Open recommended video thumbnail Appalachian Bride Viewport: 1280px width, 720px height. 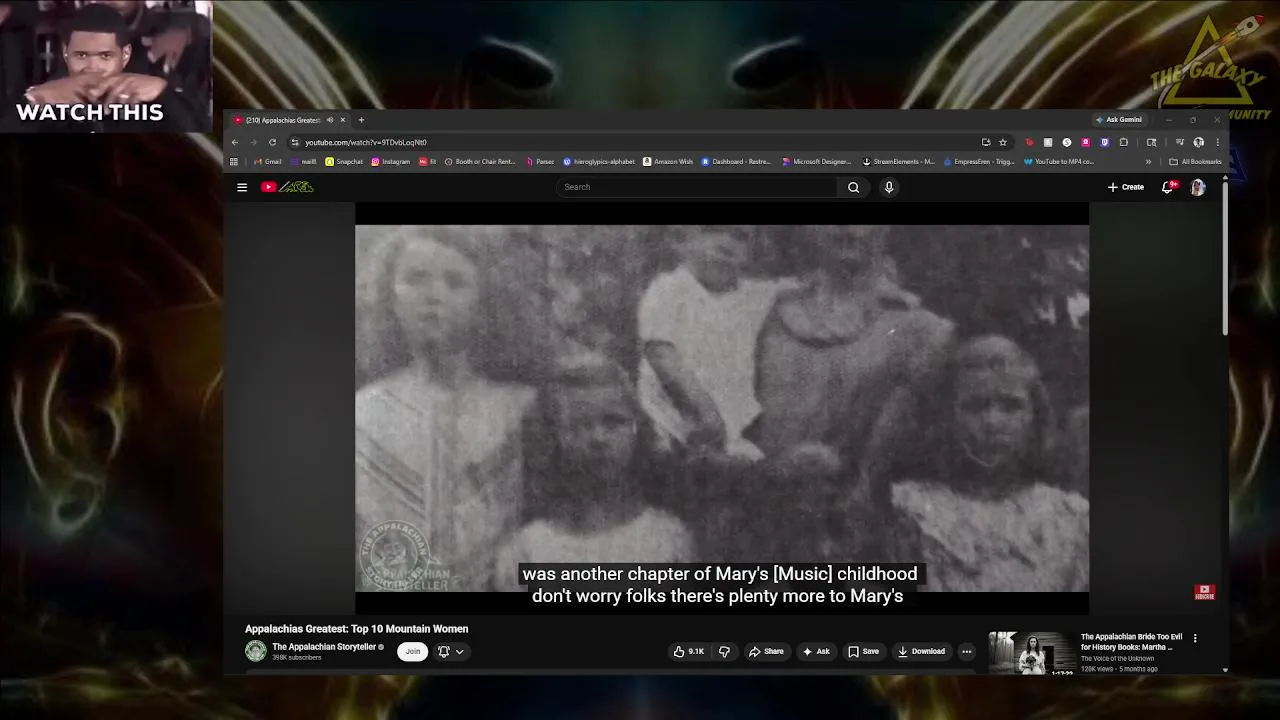(x=1031, y=653)
